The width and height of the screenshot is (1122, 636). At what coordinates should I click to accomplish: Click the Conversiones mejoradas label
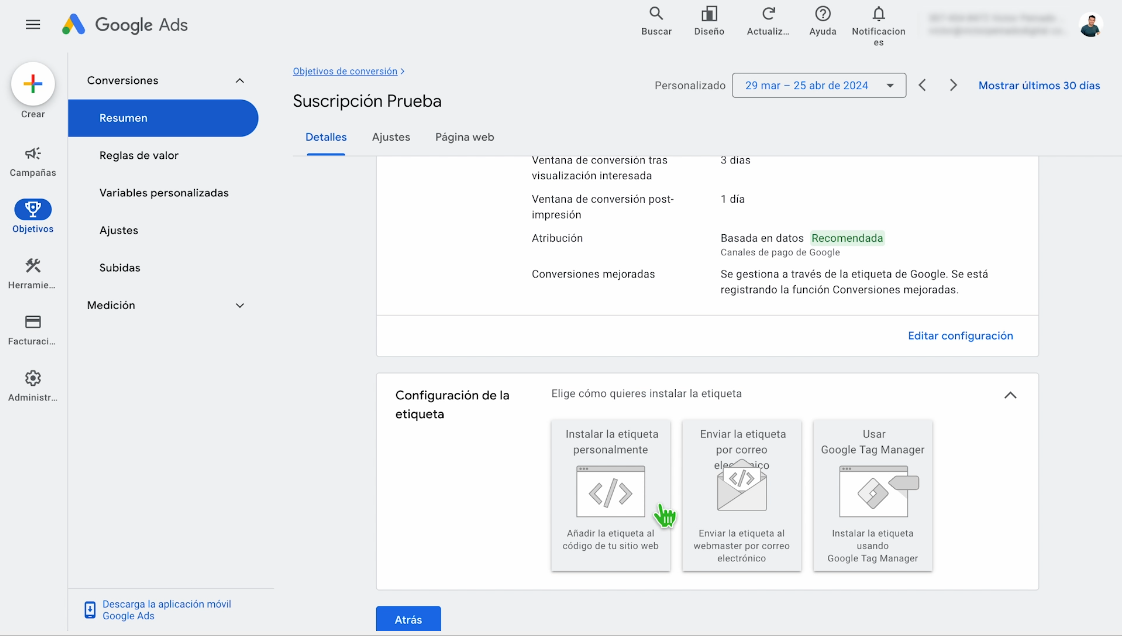coord(593,274)
